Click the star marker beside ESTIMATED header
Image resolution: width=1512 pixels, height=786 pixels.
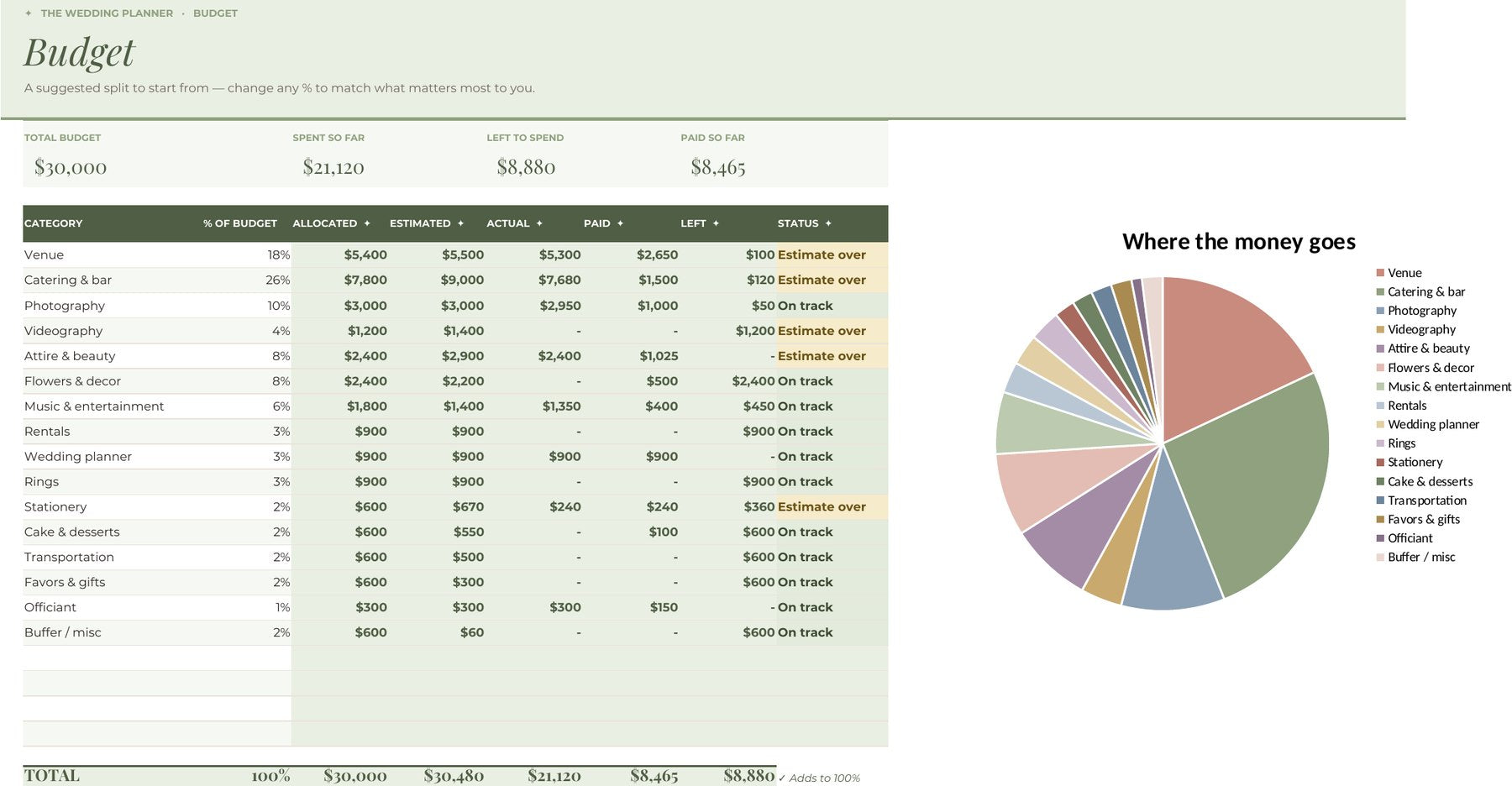tap(460, 223)
